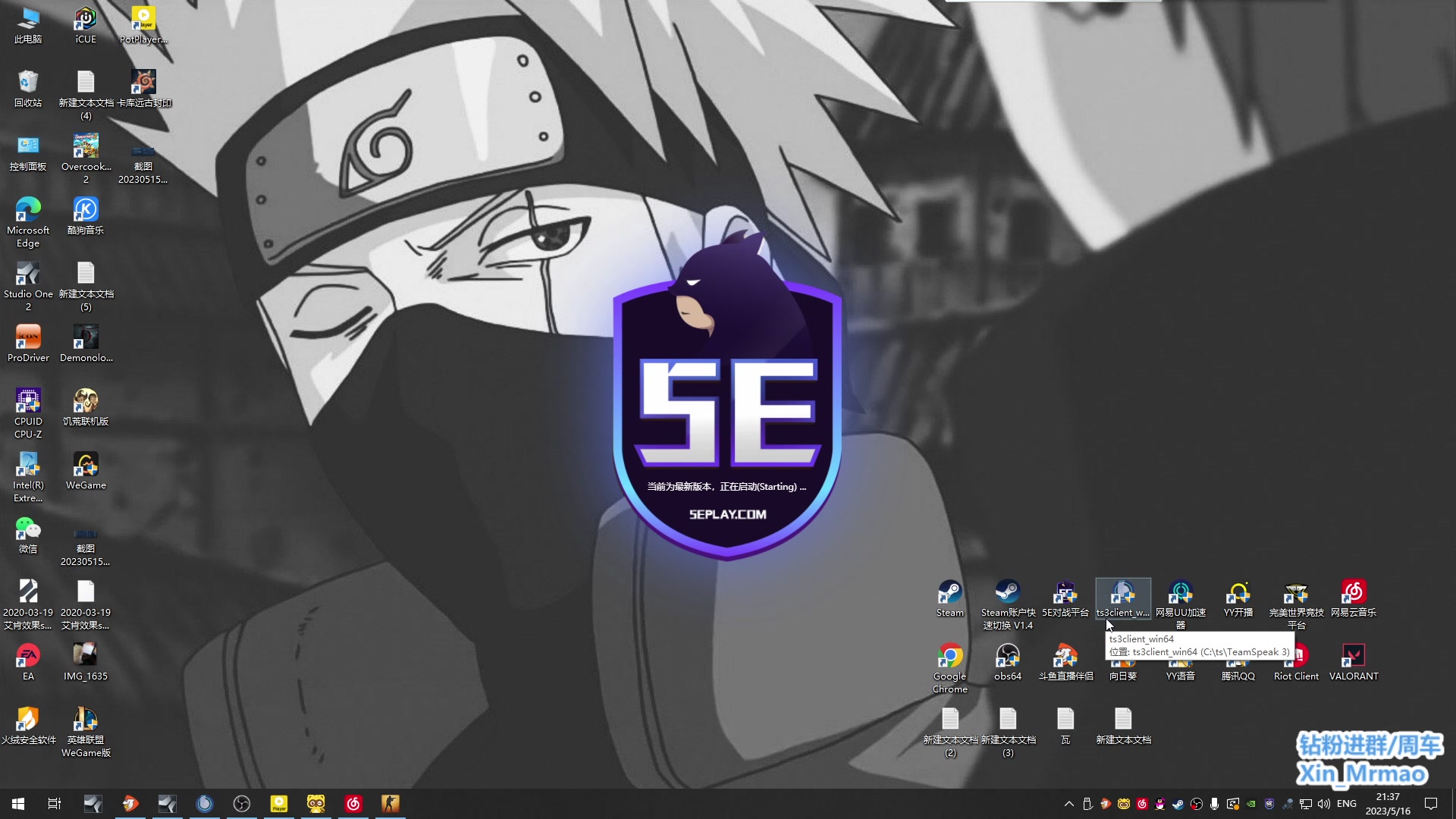
Task: Open the NVIDIA tray icon
Action: click(x=1251, y=804)
